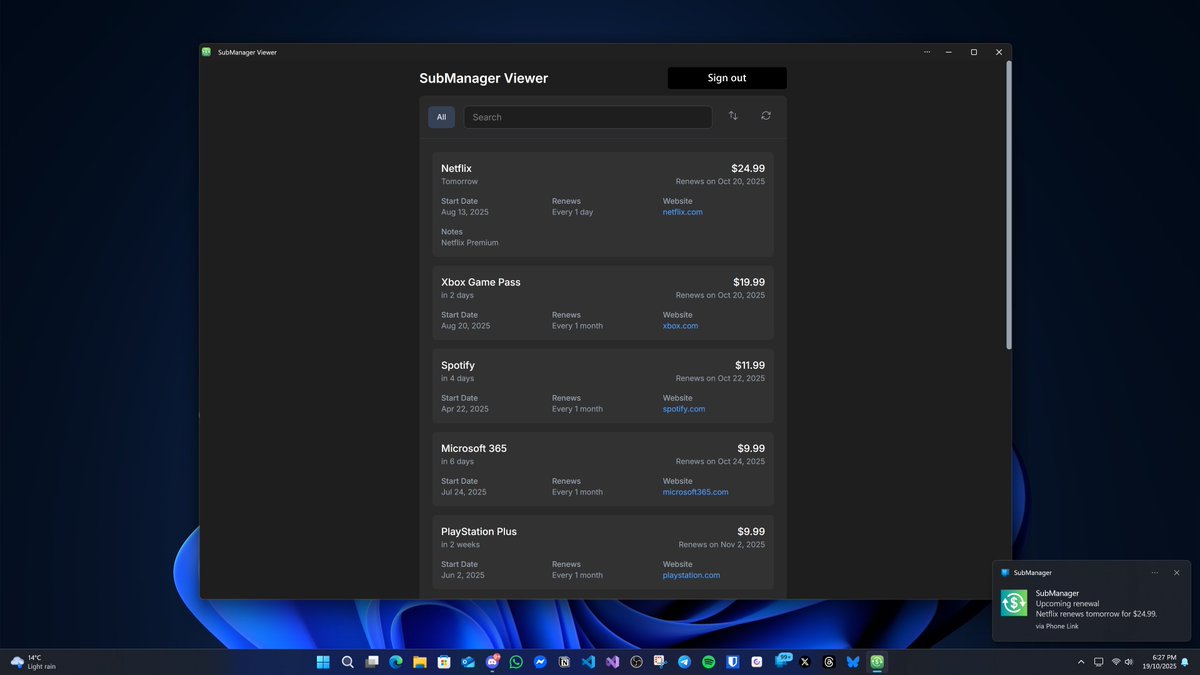1200x675 pixels.
Task: Click the refresh subscriptions icon
Action: click(766, 116)
